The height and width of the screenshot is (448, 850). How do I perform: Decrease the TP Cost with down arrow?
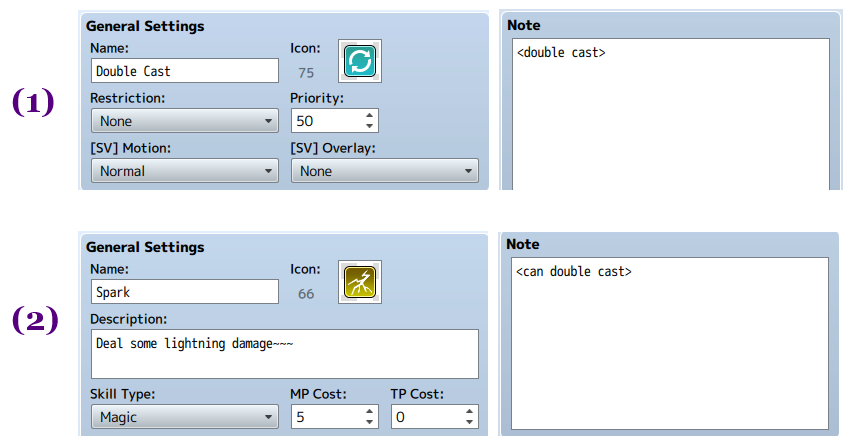click(469, 423)
